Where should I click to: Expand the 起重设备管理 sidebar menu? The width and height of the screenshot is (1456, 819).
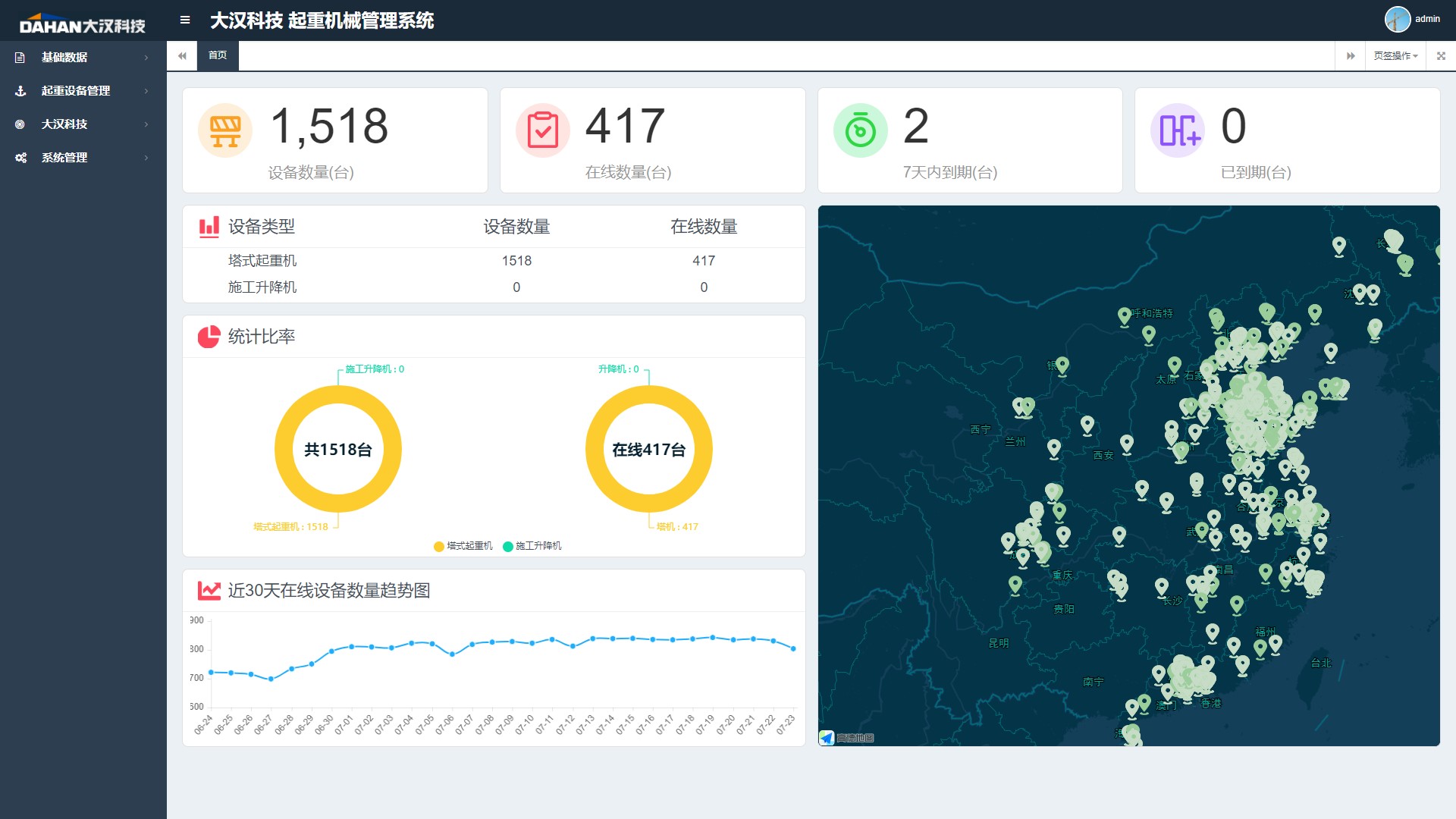click(x=83, y=91)
